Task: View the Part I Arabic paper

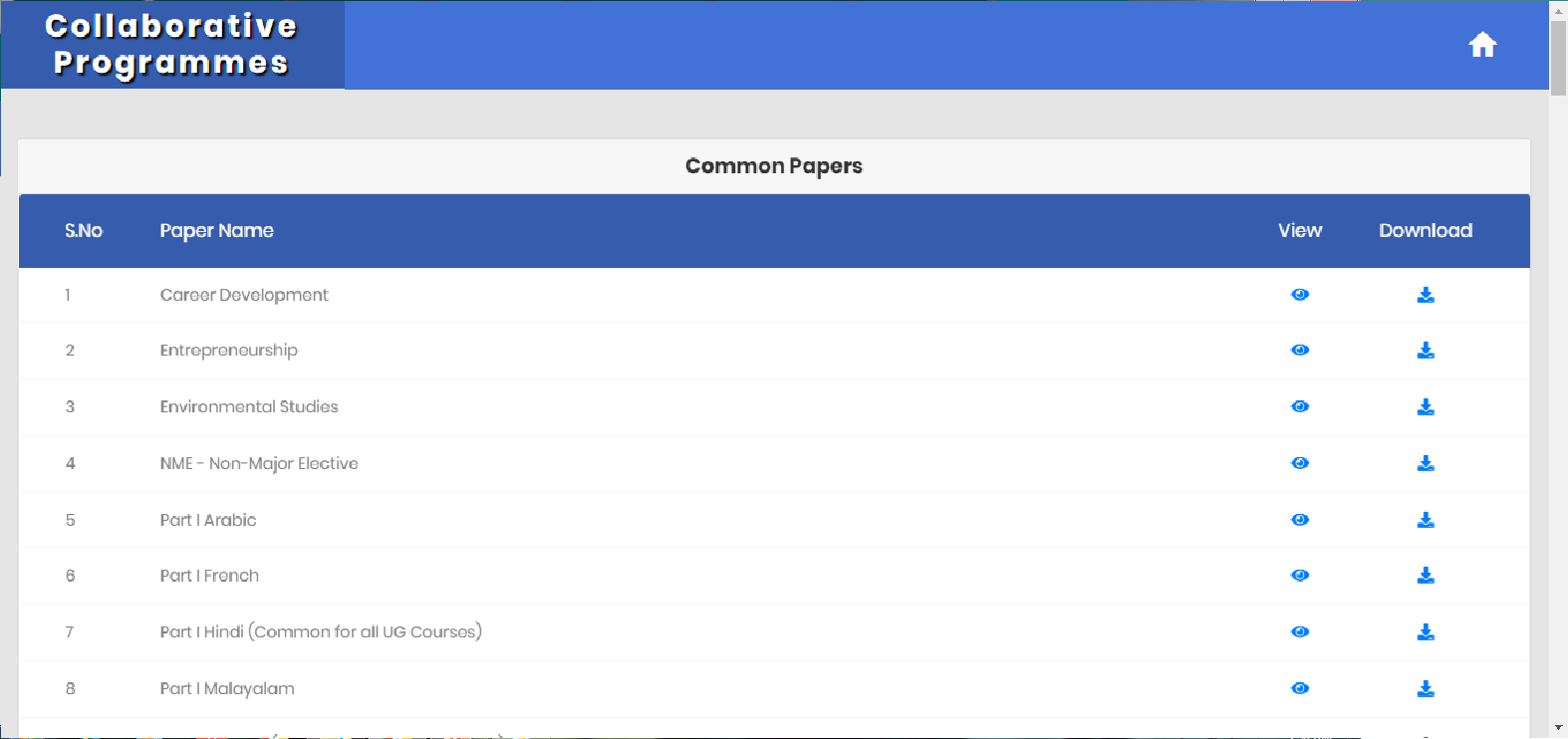Action: point(1300,520)
